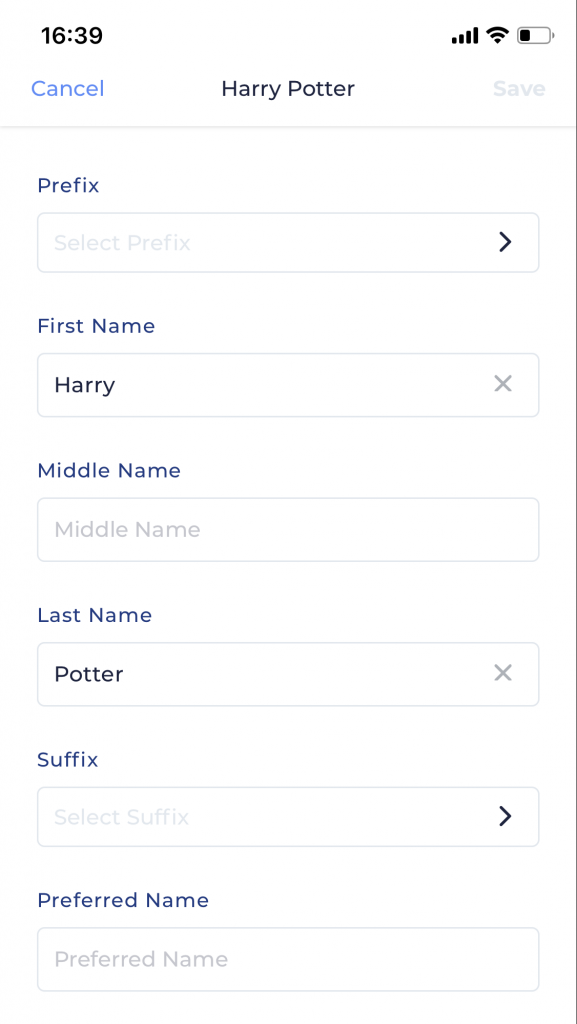Image resolution: width=577 pixels, height=1024 pixels.
Task: Cancel editing the contact
Action: pos(68,89)
